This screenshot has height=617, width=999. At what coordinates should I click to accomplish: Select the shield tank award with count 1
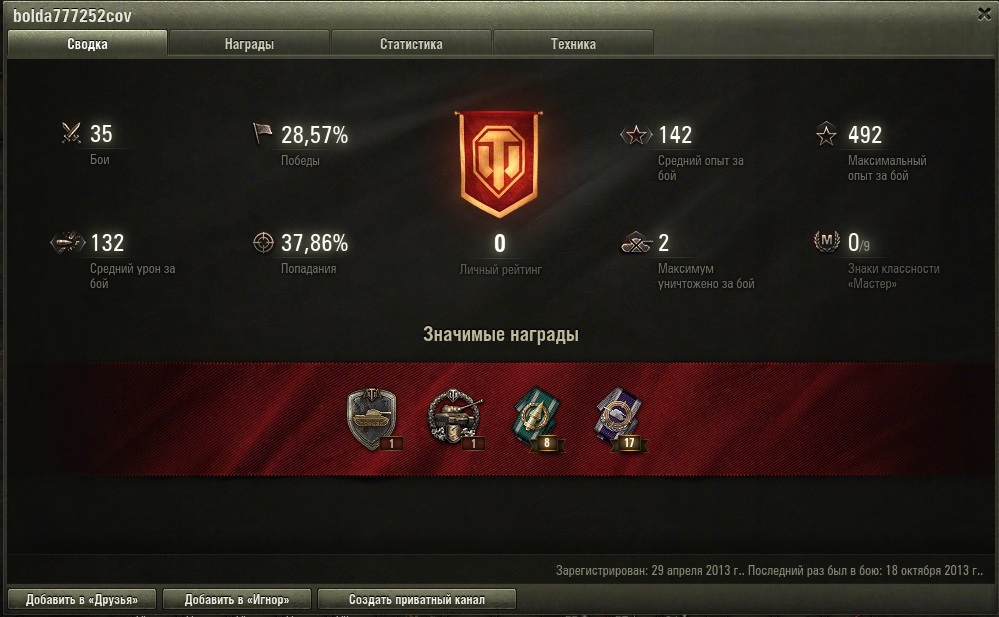[373, 419]
